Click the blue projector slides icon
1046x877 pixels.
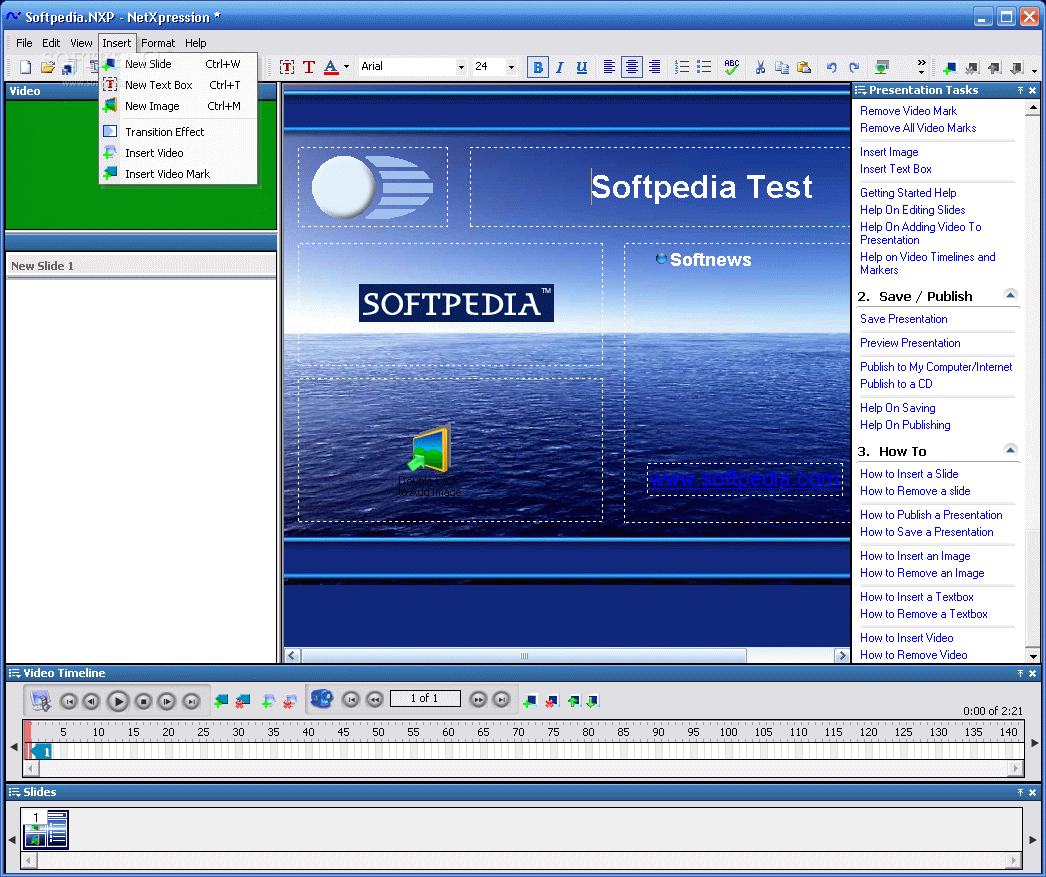tap(322, 700)
